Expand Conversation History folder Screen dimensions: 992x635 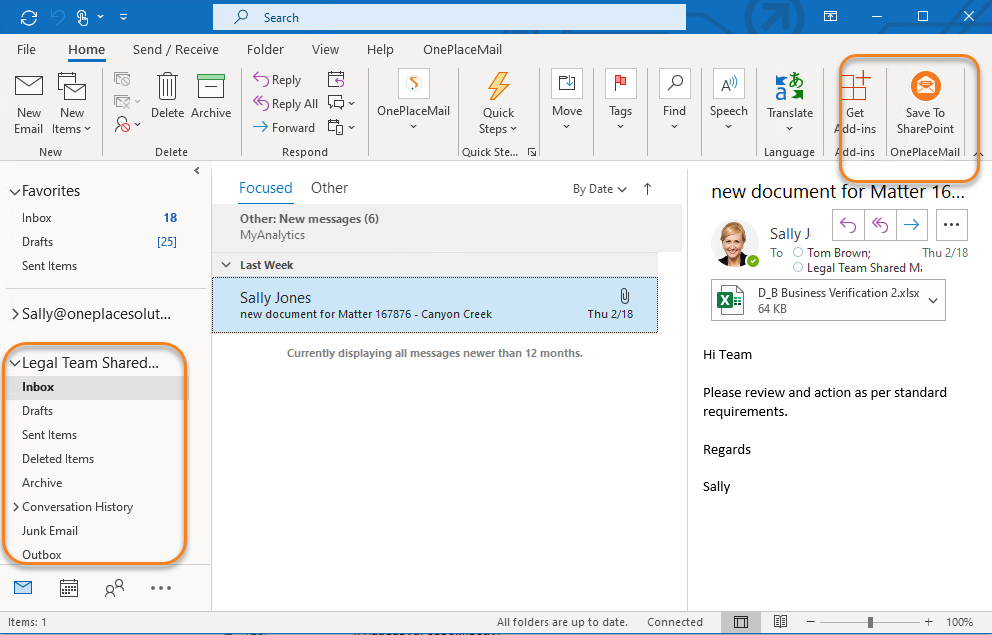click(16, 507)
